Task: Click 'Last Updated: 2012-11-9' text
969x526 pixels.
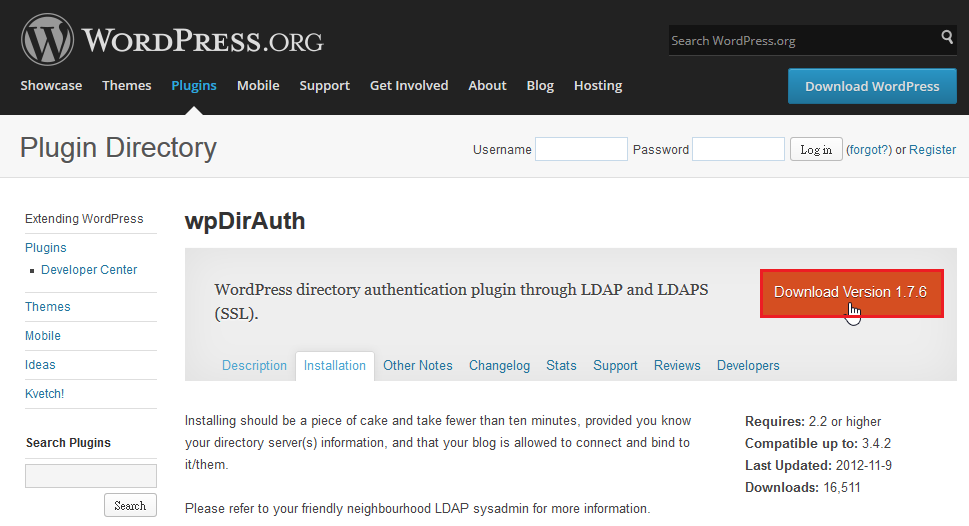Action: (818, 465)
